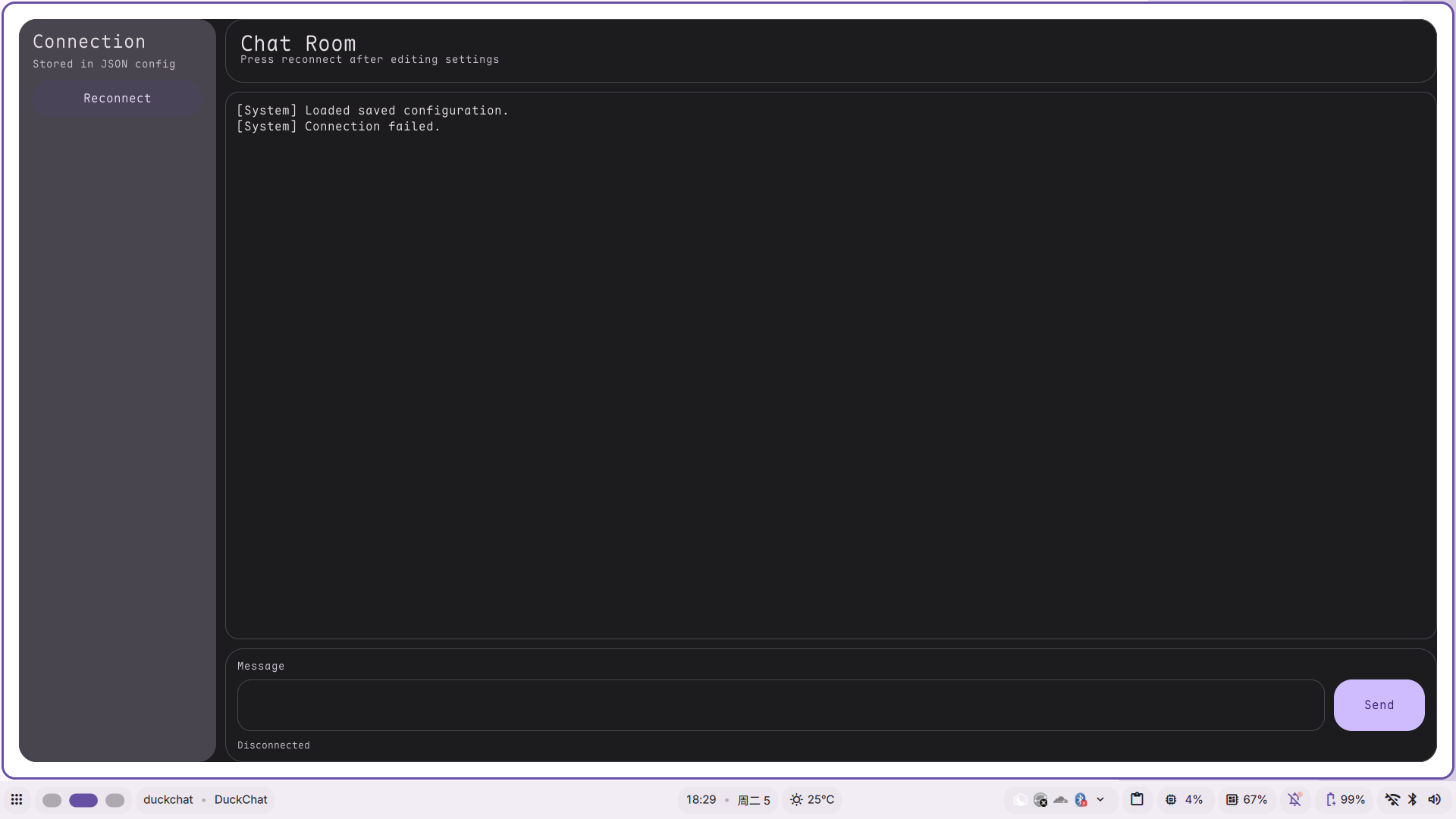
Task: Click the Cloudflare cloud tray icon
Action: pyautogui.click(x=1061, y=799)
